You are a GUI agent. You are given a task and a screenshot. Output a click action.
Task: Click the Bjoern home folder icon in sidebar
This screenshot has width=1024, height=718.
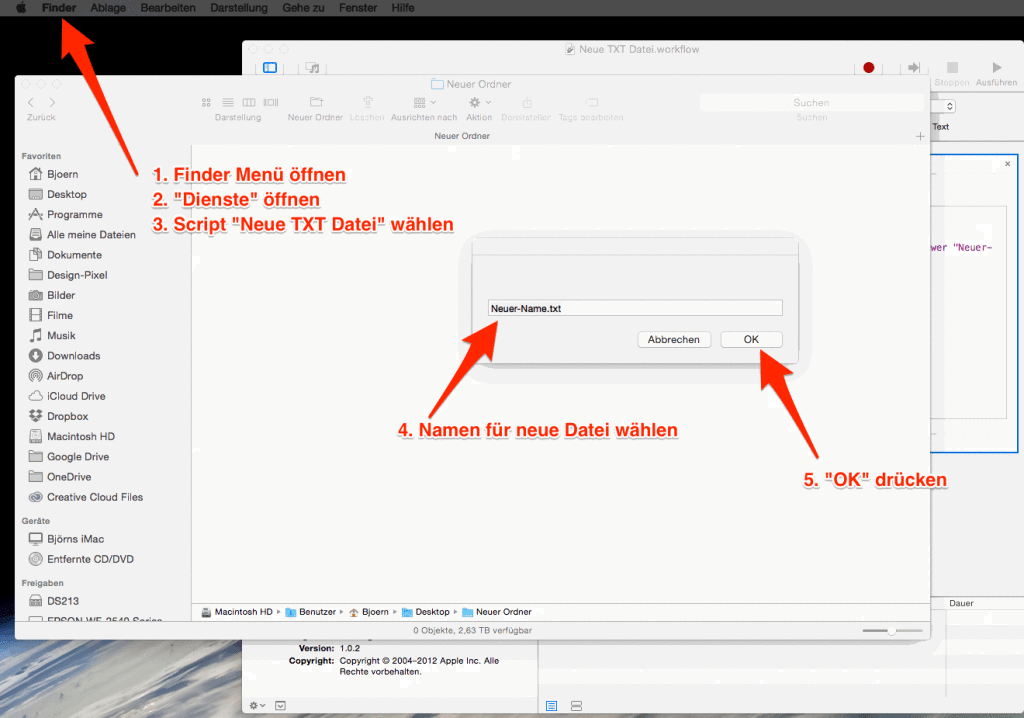point(35,174)
